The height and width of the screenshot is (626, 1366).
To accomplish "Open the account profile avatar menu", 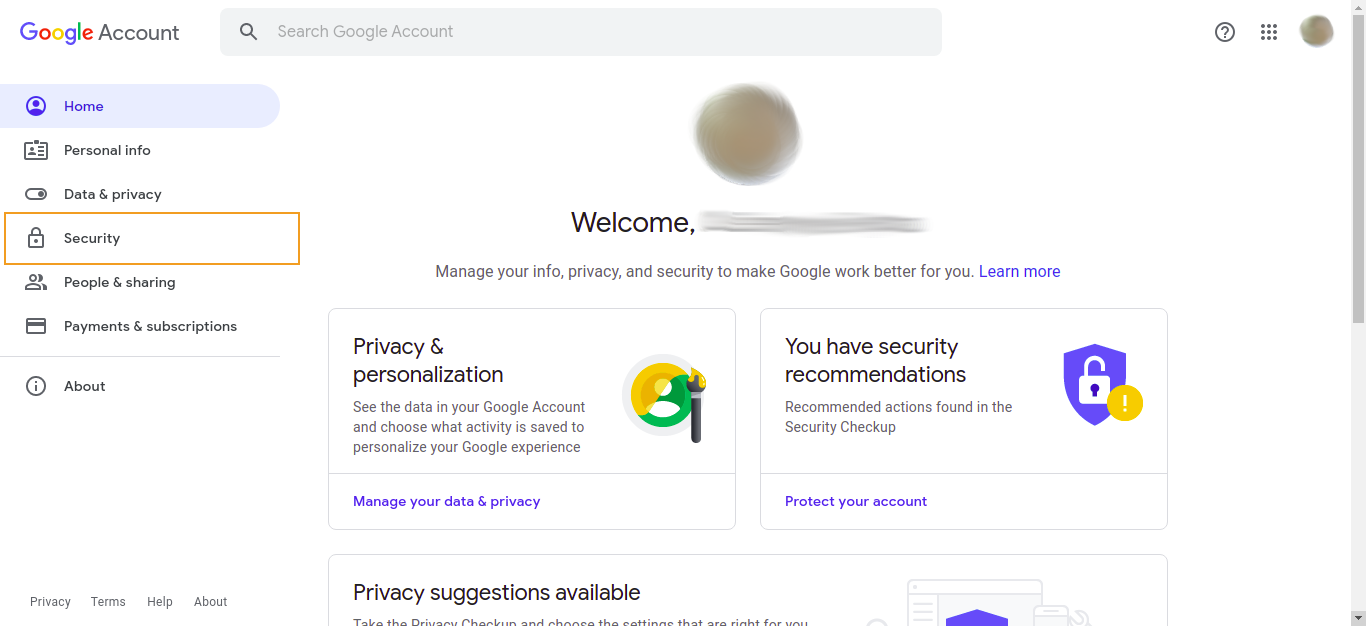I will click(x=1317, y=31).
